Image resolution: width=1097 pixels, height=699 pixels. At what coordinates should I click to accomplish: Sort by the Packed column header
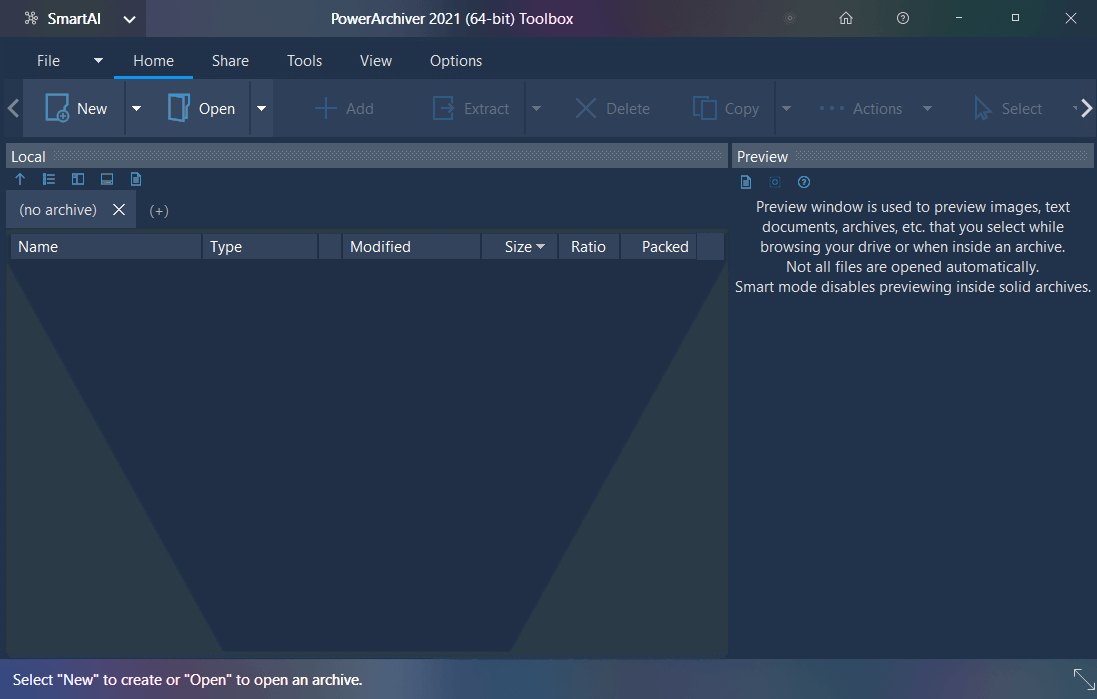point(658,246)
